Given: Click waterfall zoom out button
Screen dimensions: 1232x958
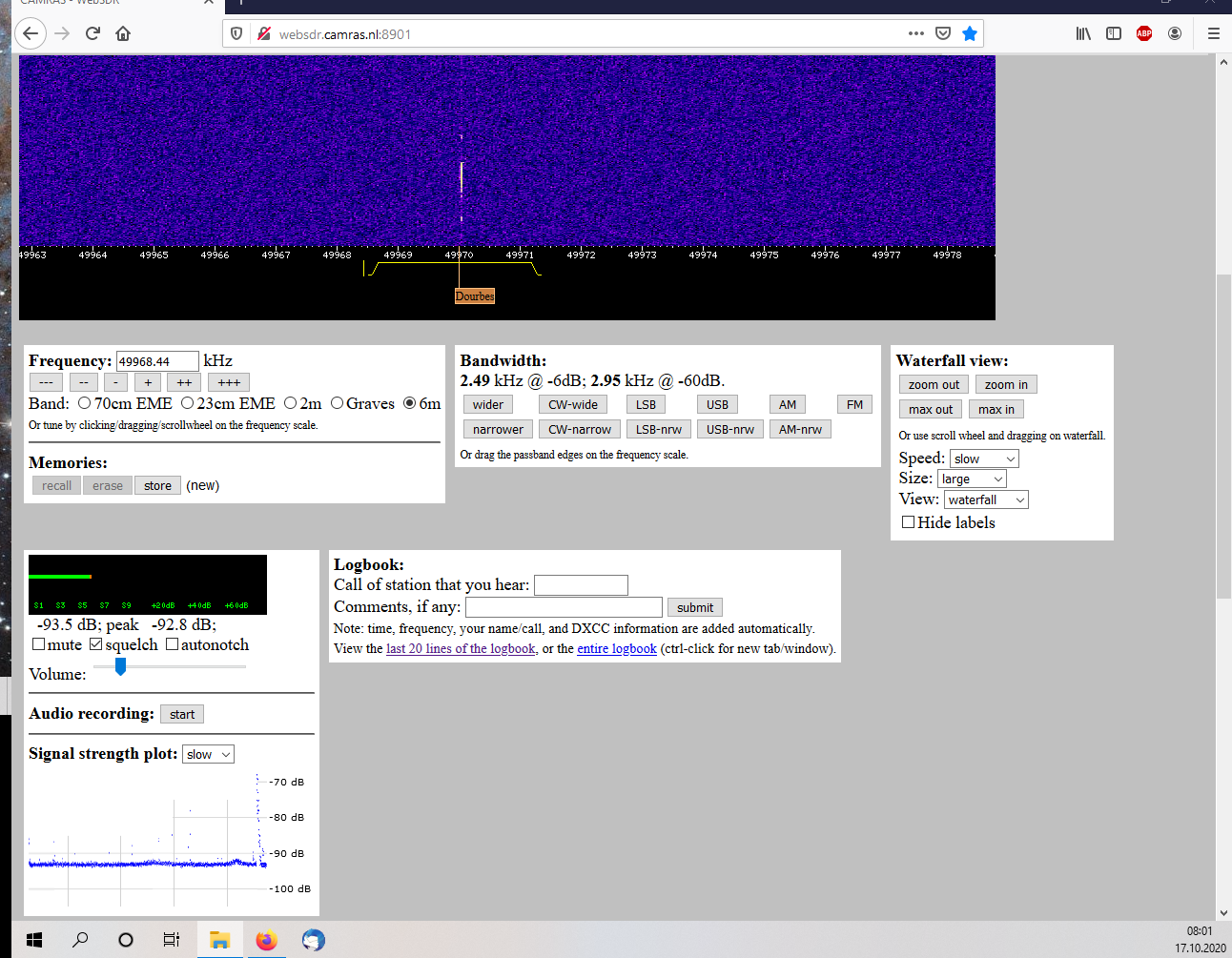Looking at the screenshot, I should tap(934, 384).
